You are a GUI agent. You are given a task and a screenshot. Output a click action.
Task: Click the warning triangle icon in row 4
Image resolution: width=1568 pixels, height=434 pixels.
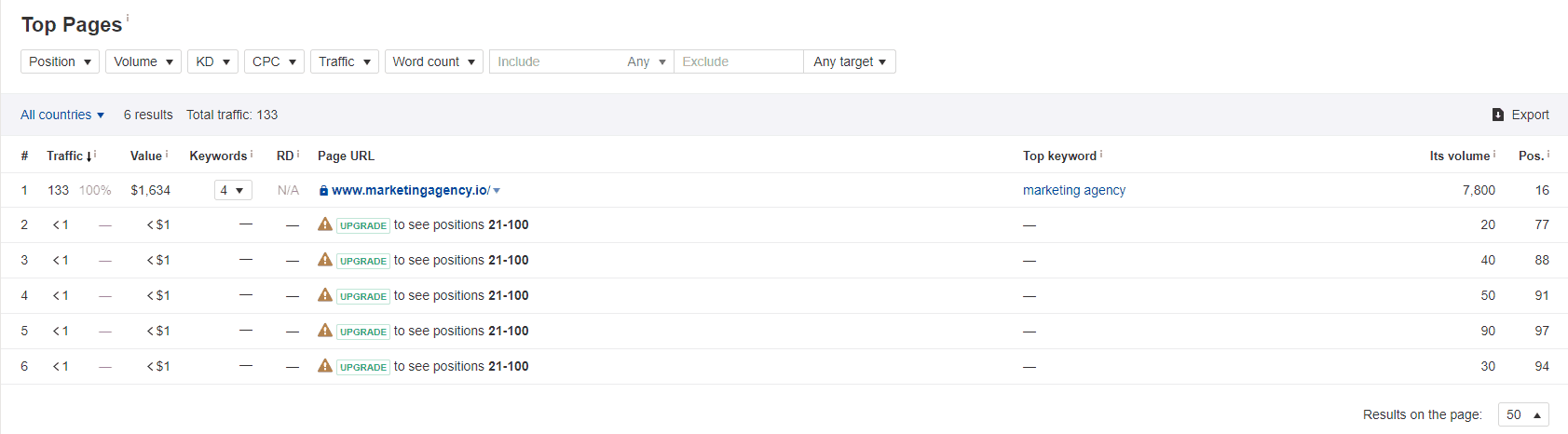[x=325, y=295]
